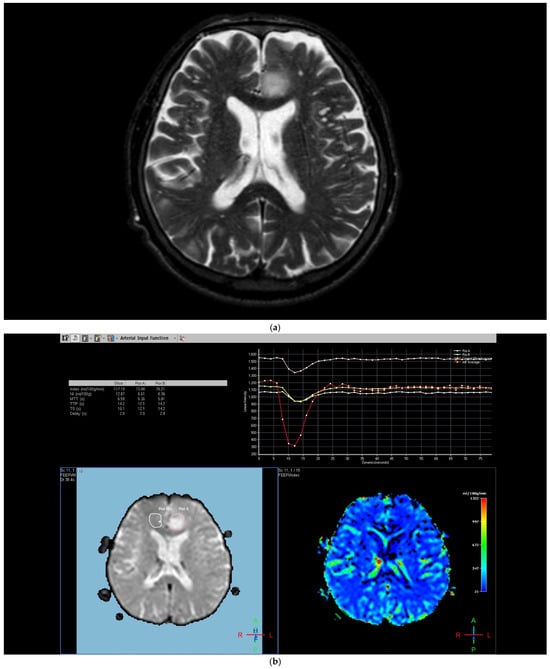Select the white ROI A contour on the brain image
The width and height of the screenshot is (550, 669).
click(x=156, y=520)
